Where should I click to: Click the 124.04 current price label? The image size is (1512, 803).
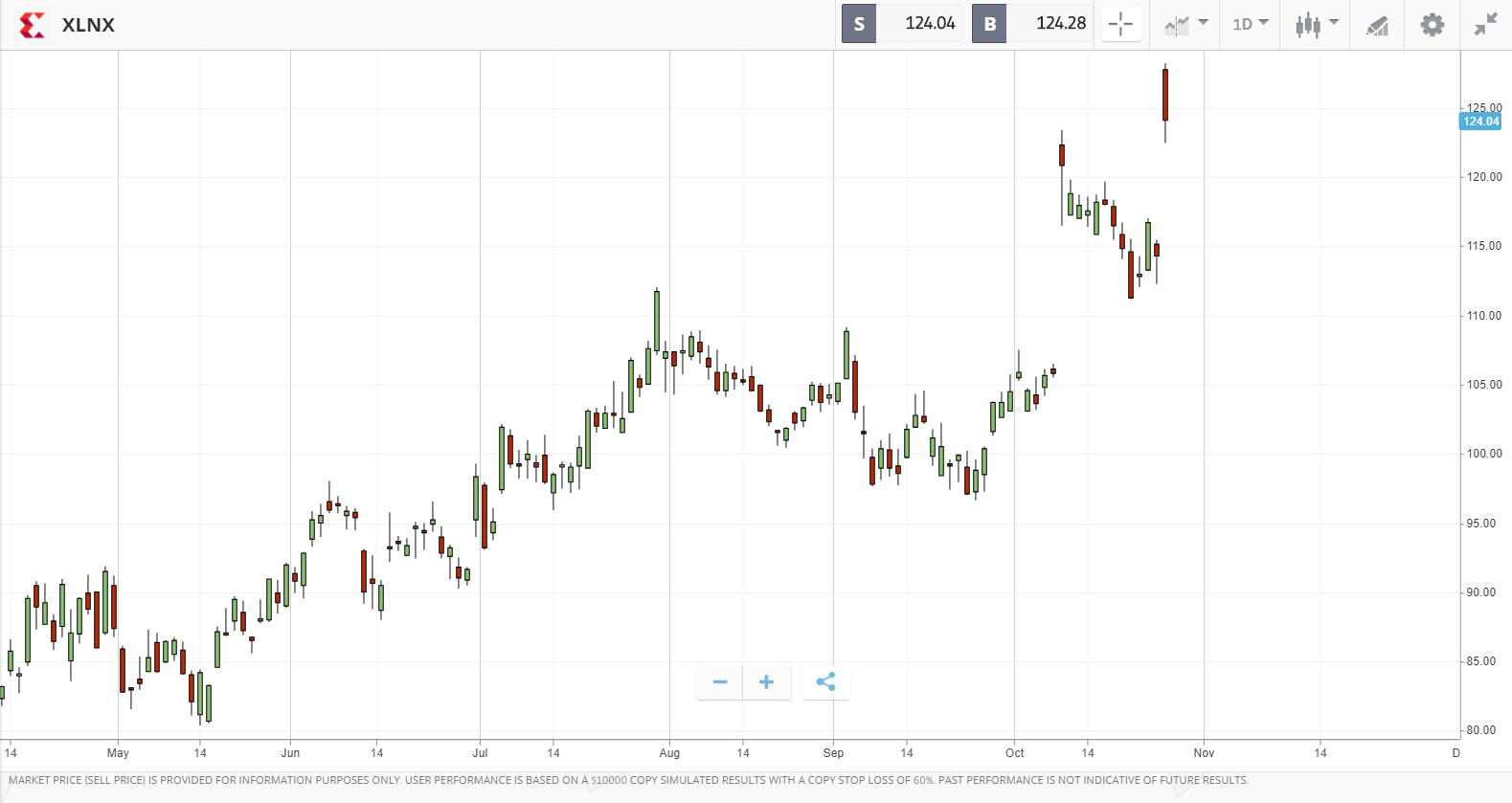tap(1480, 122)
